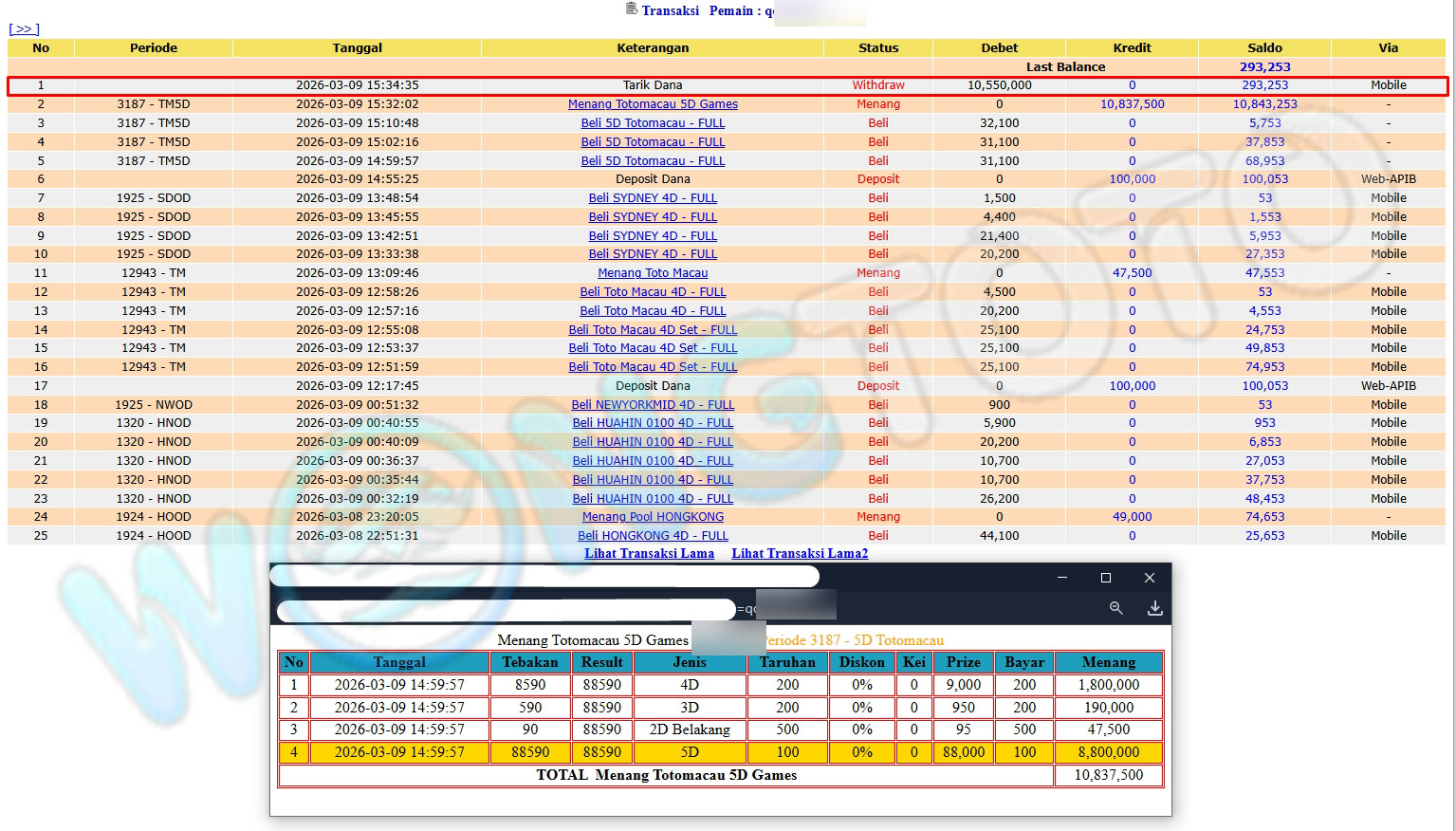The height and width of the screenshot is (831, 1456).
Task: Select the yellow highlighted 5D prize row
Action: 690,752
